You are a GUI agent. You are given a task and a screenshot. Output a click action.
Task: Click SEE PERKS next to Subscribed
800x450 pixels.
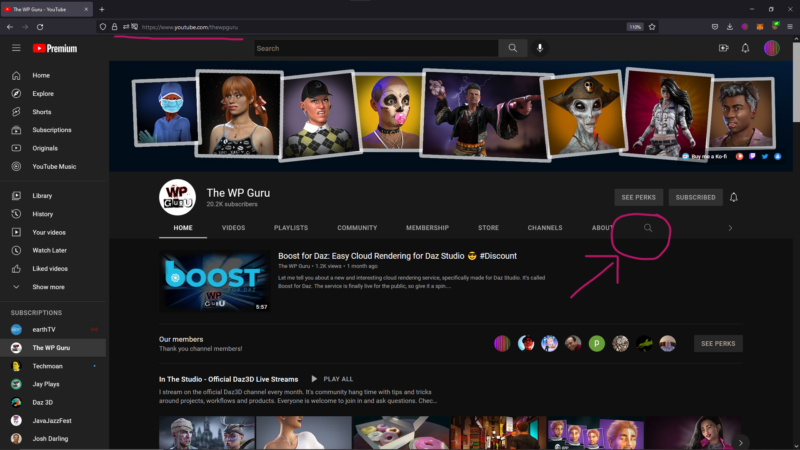(x=638, y=197)
